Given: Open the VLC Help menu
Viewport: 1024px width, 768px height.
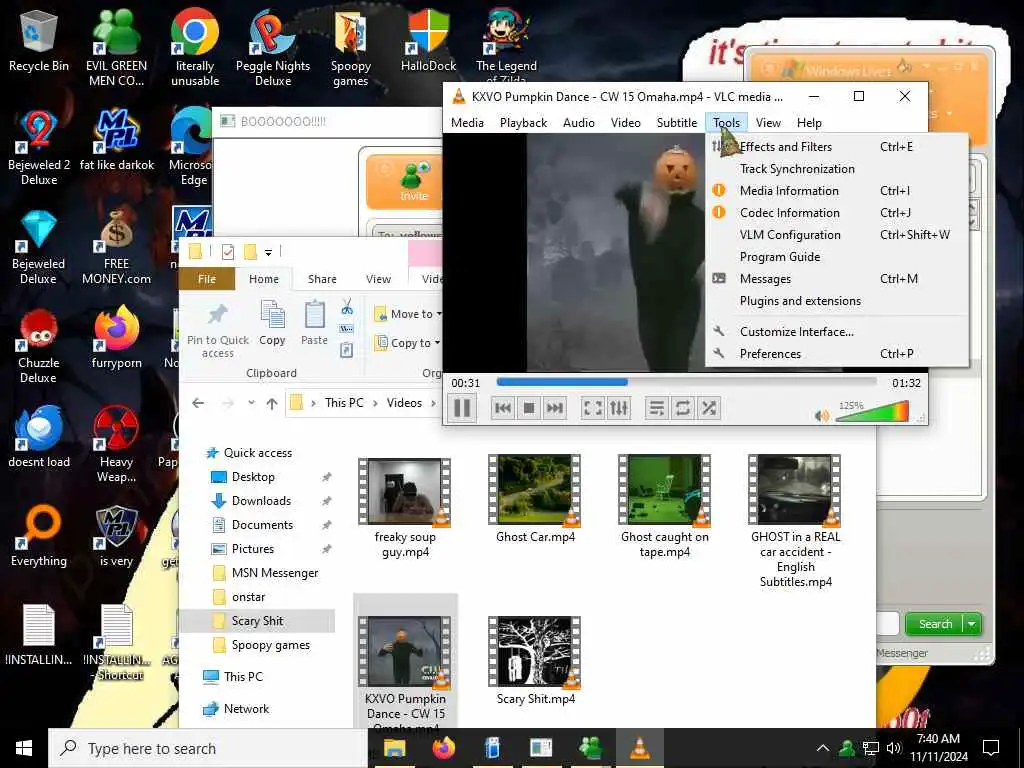Looking at the screenshot, I should click(x=809, y=123).
